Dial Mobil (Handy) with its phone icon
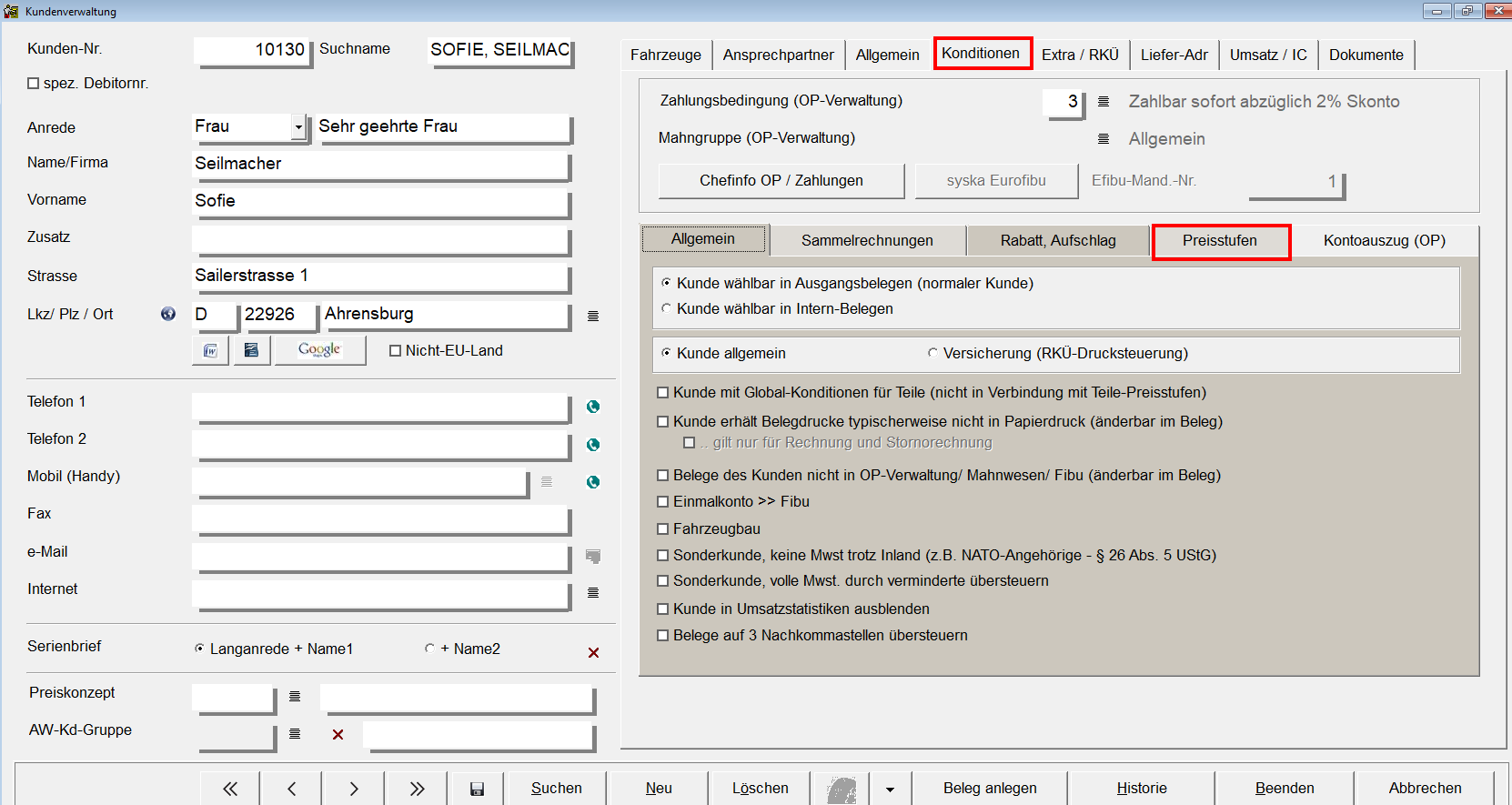The width and height of the screenshot is (1512, 805). (593, 482)
